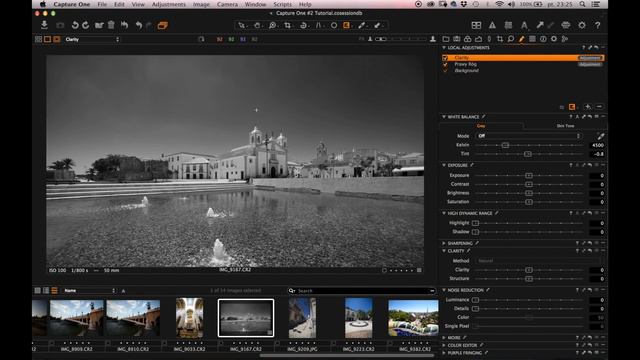640x360 pixels.
Task: Pick white balance with the eyedropper icon
Action: [600, 136]
